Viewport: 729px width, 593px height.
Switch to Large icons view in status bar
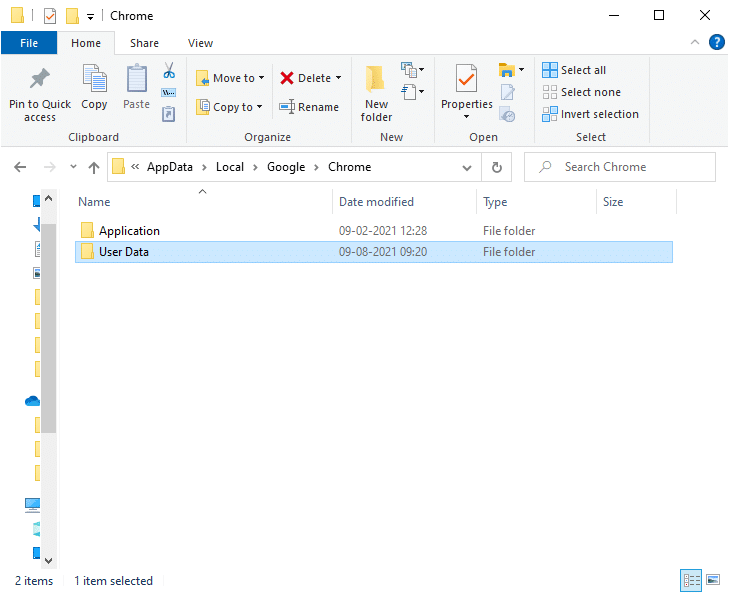point(713,580)
